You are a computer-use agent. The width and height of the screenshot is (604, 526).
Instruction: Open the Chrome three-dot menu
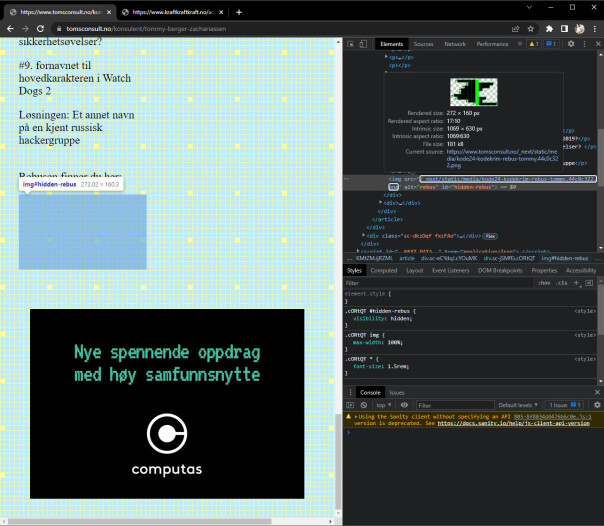595,29
